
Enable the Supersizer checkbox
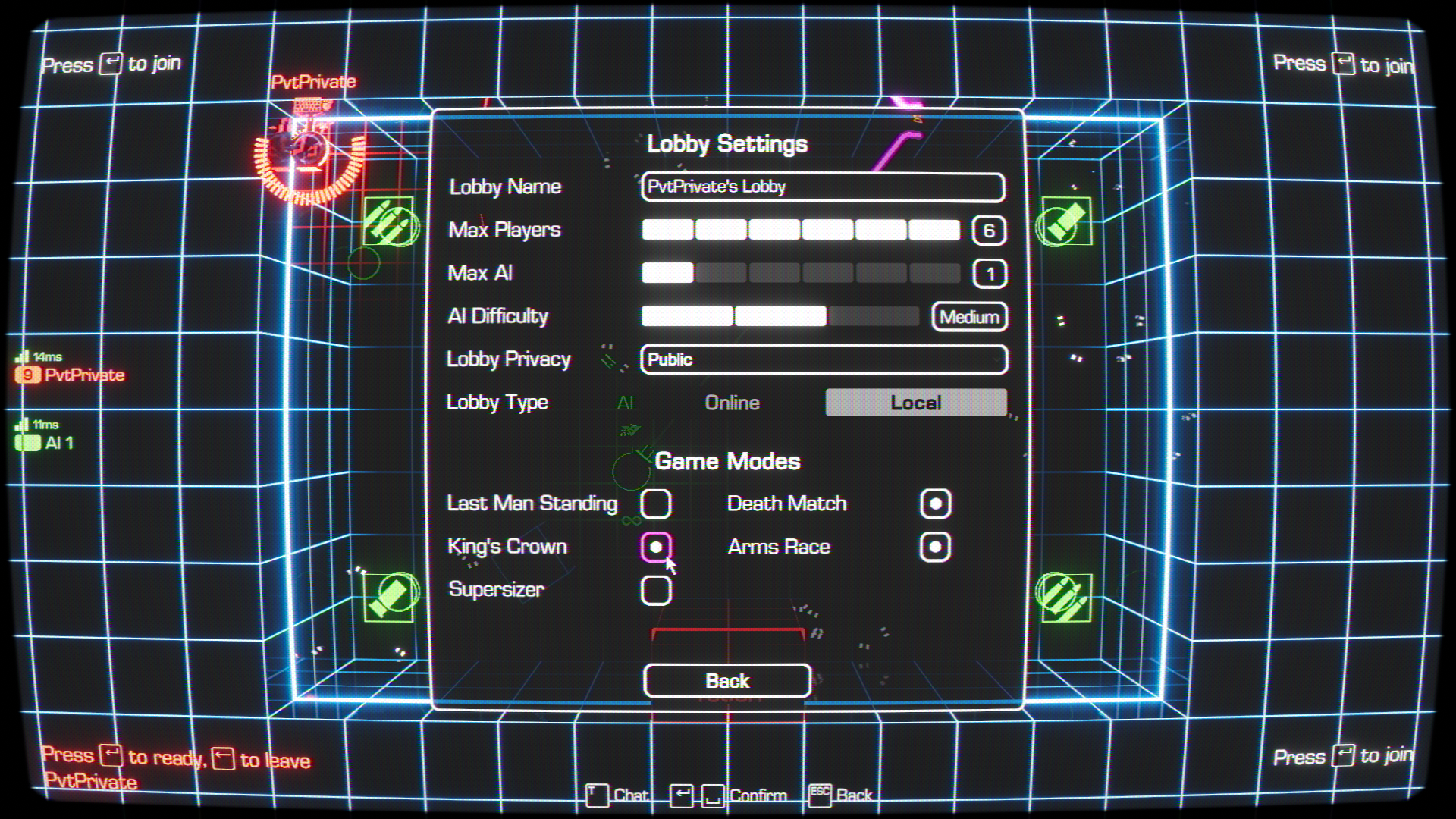(x=656, y=590)
